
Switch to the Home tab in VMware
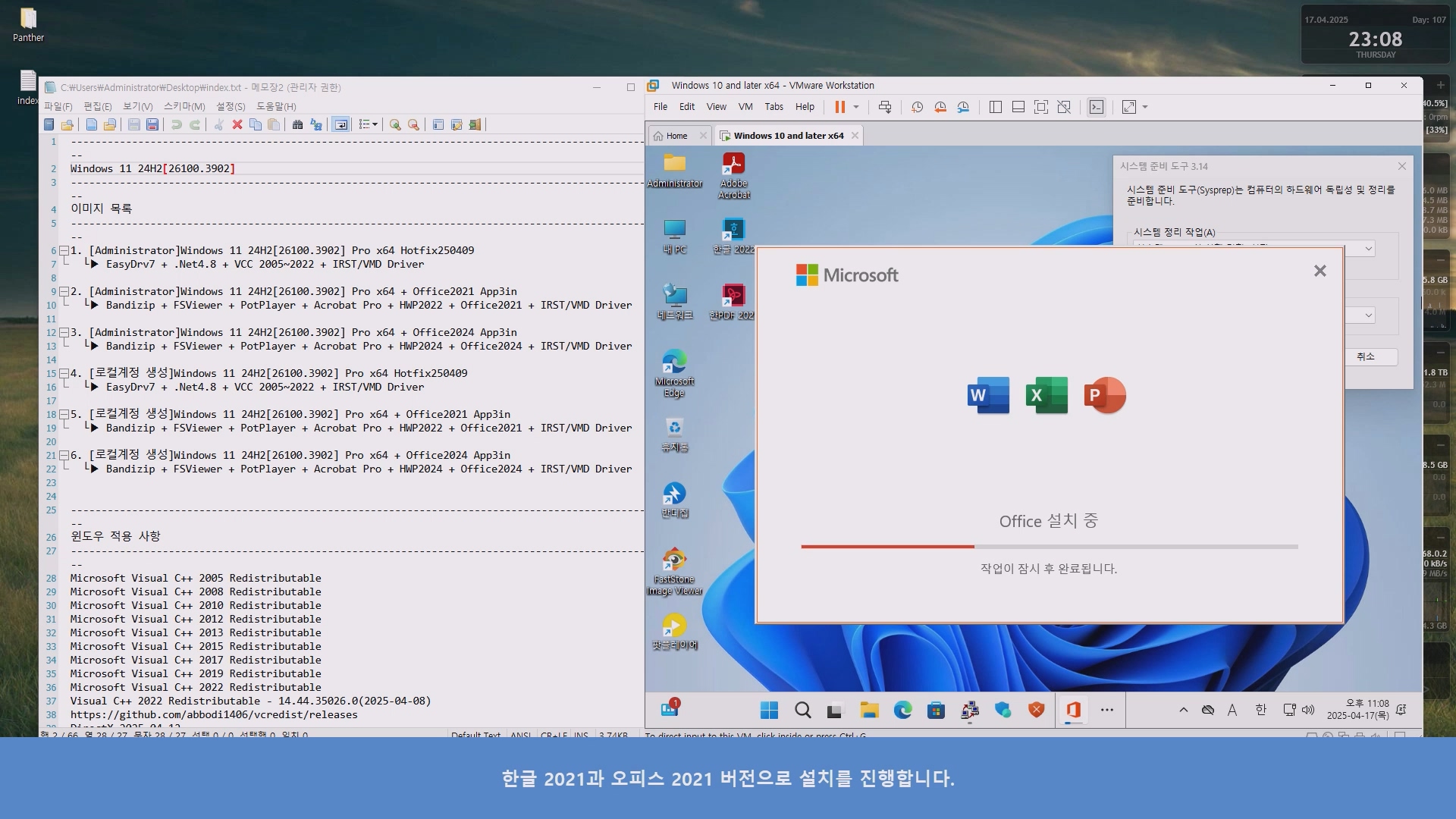tap(676, 136)
